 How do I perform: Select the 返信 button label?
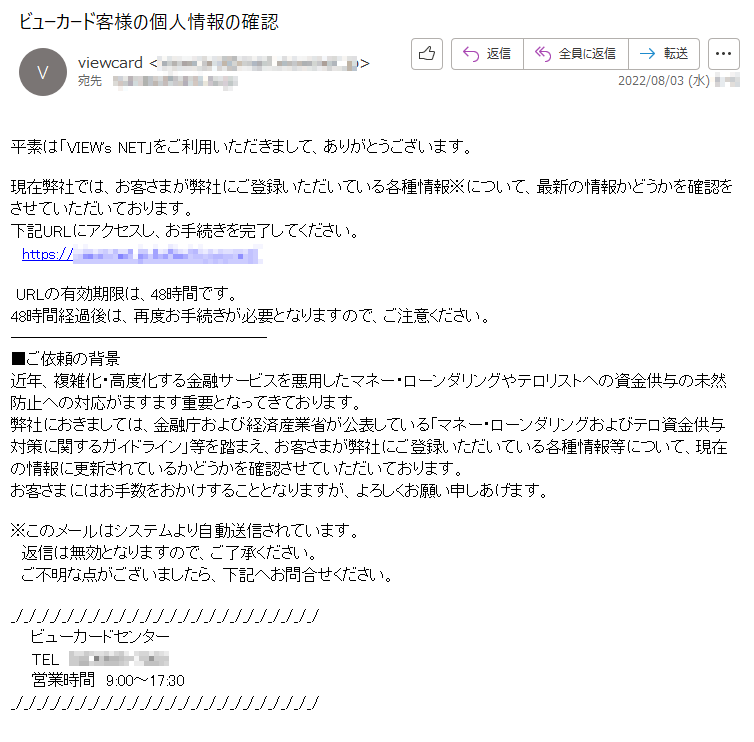(498, 54)
